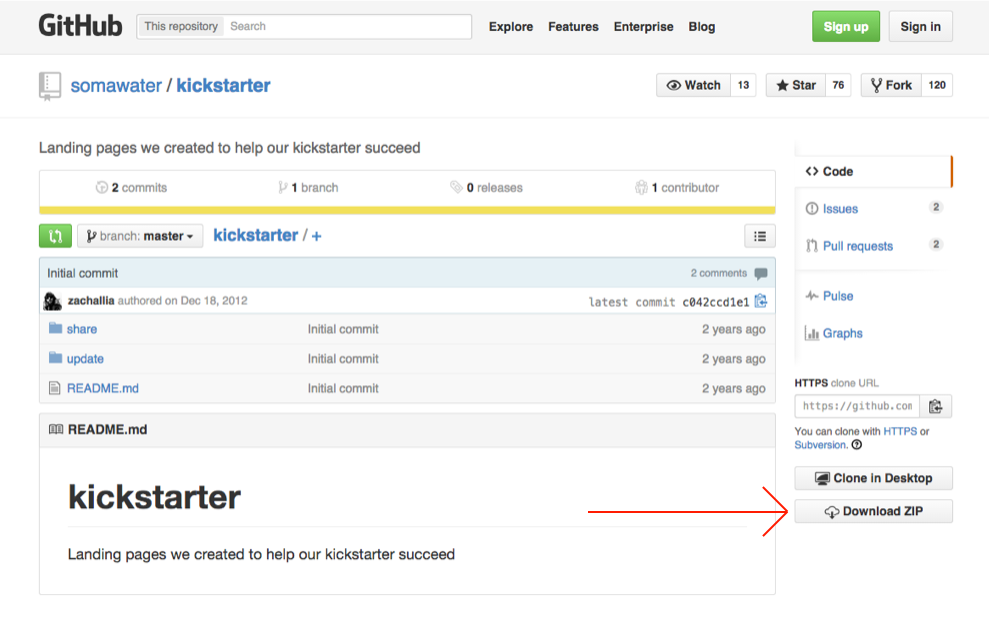This screenshot has width=989, height=638.
Task: Click the Fork button
Action: 891,85
